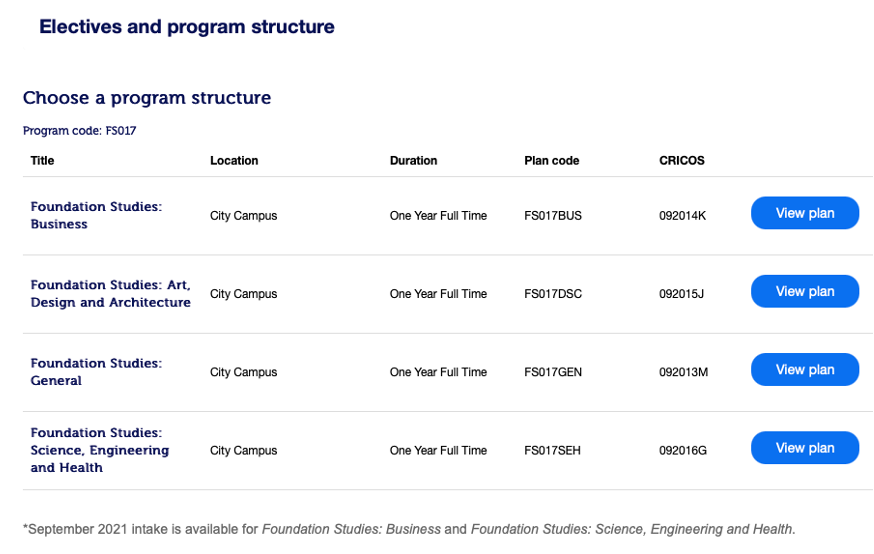
Task: Click the CRICOS column header
Action: pos(681,160)
